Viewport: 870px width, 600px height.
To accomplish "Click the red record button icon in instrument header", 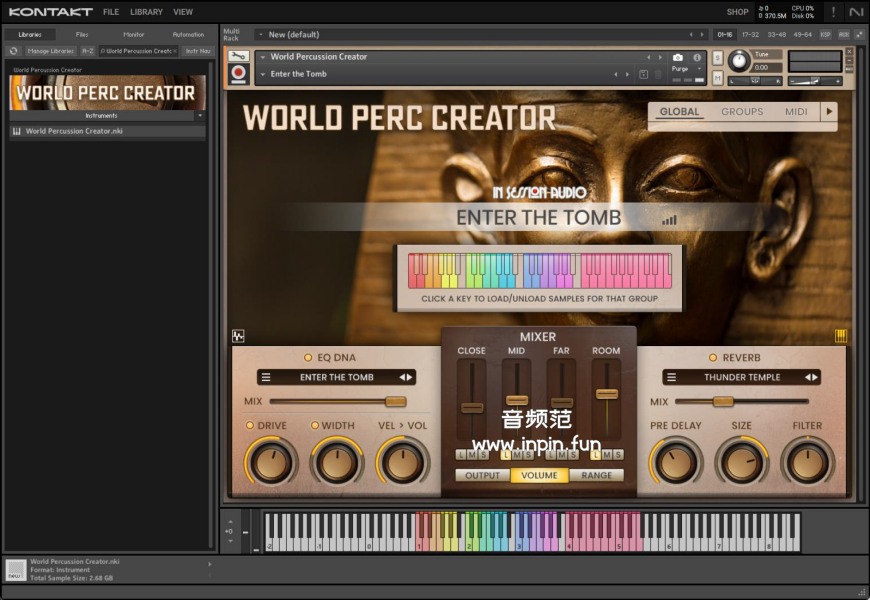I will click(239, 73).
